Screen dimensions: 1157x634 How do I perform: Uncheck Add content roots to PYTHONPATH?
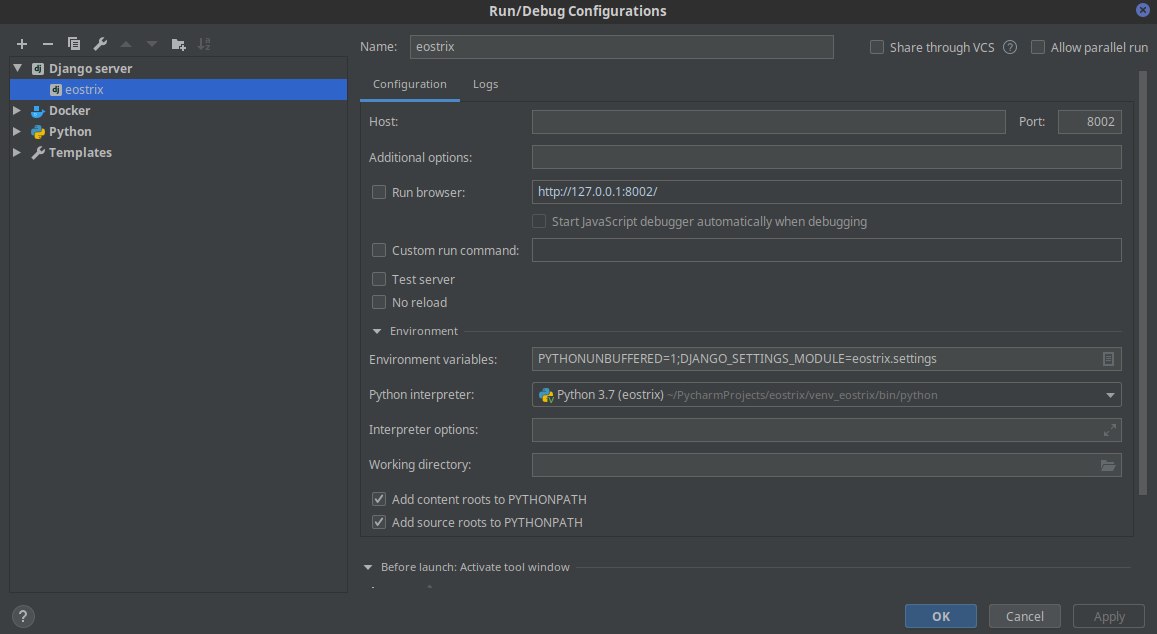(379, 499)
